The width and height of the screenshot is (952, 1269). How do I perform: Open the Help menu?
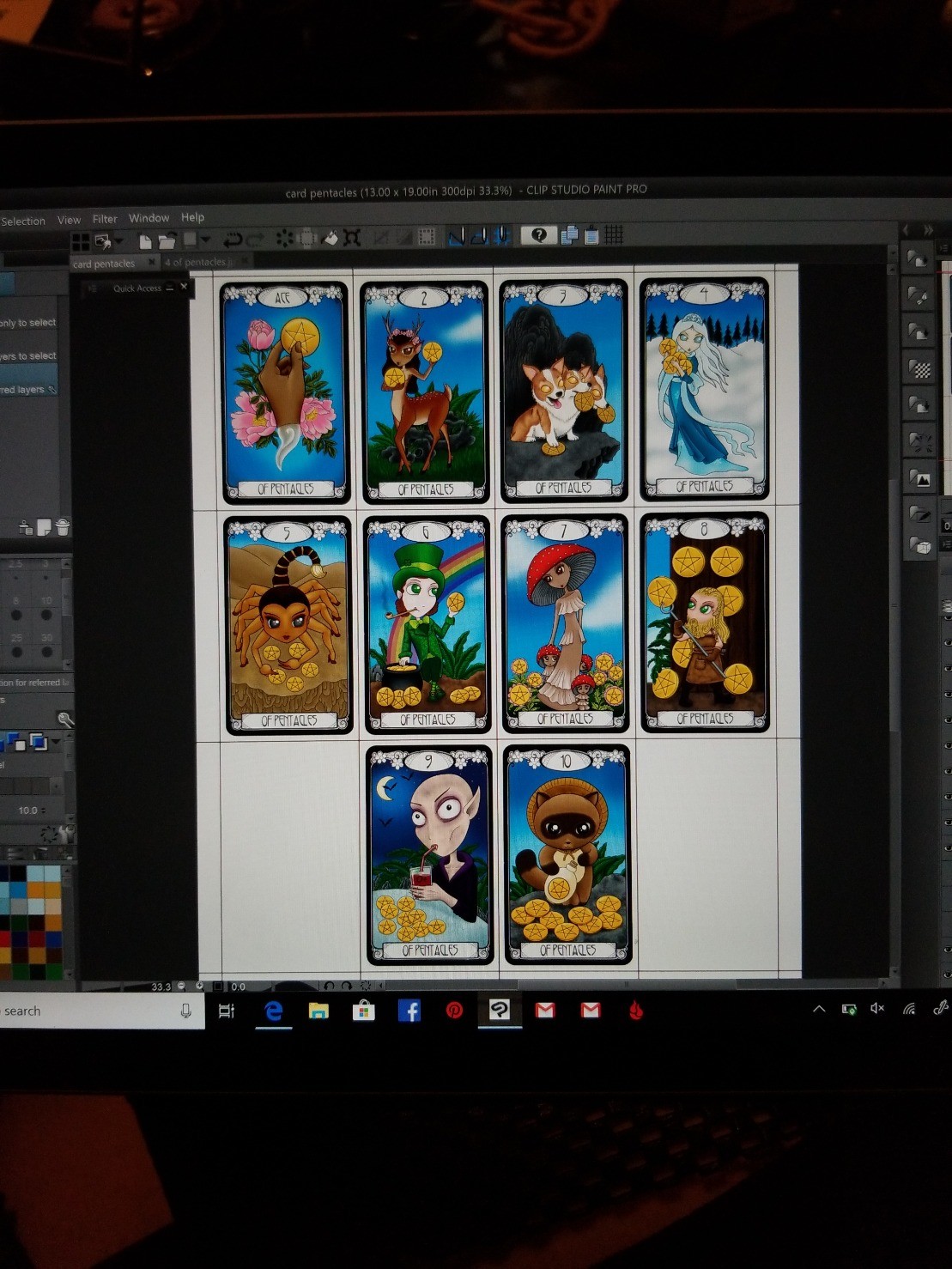coord(192,217)
